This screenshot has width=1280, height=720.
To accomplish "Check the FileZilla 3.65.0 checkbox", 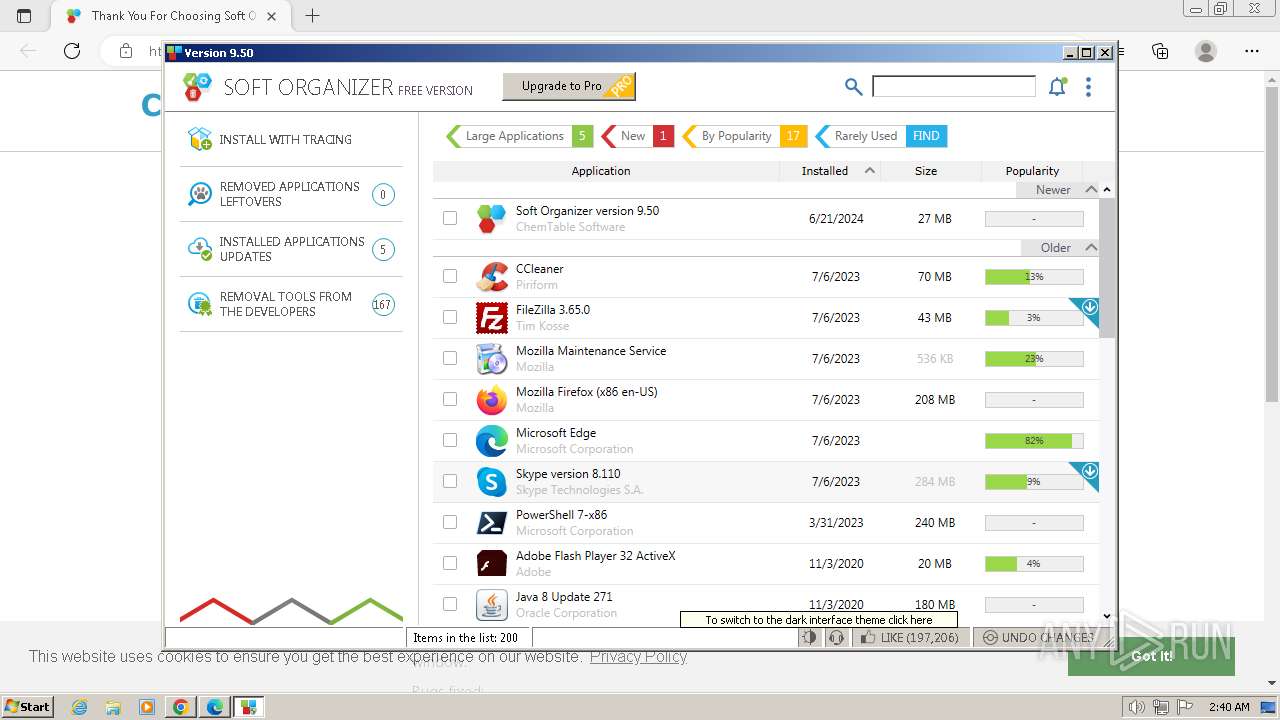I will click(x=450, y=317).
